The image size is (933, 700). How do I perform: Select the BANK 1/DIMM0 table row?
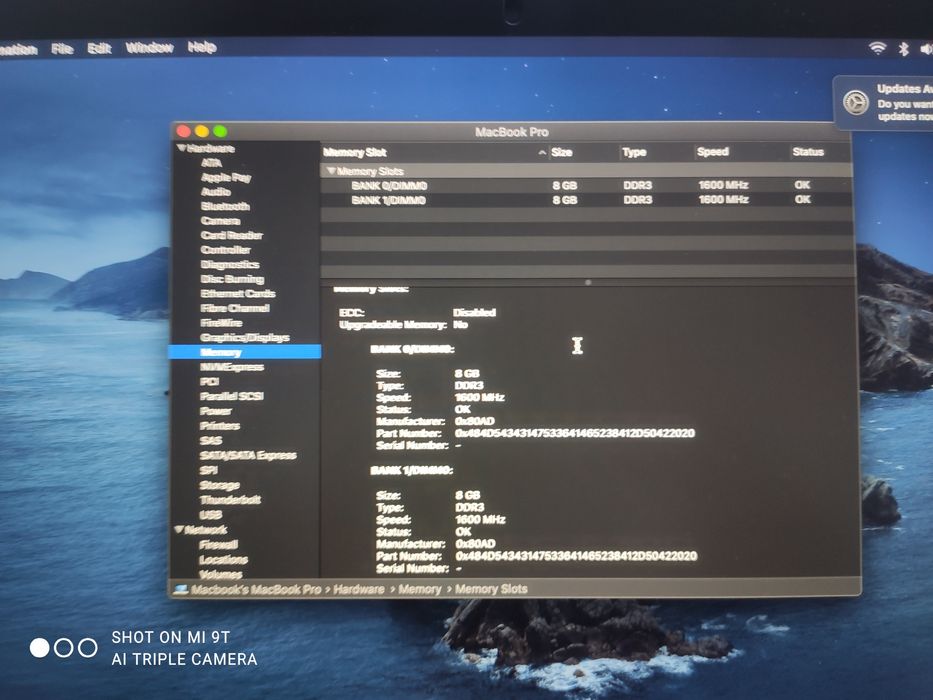click(x=586, y=199)
